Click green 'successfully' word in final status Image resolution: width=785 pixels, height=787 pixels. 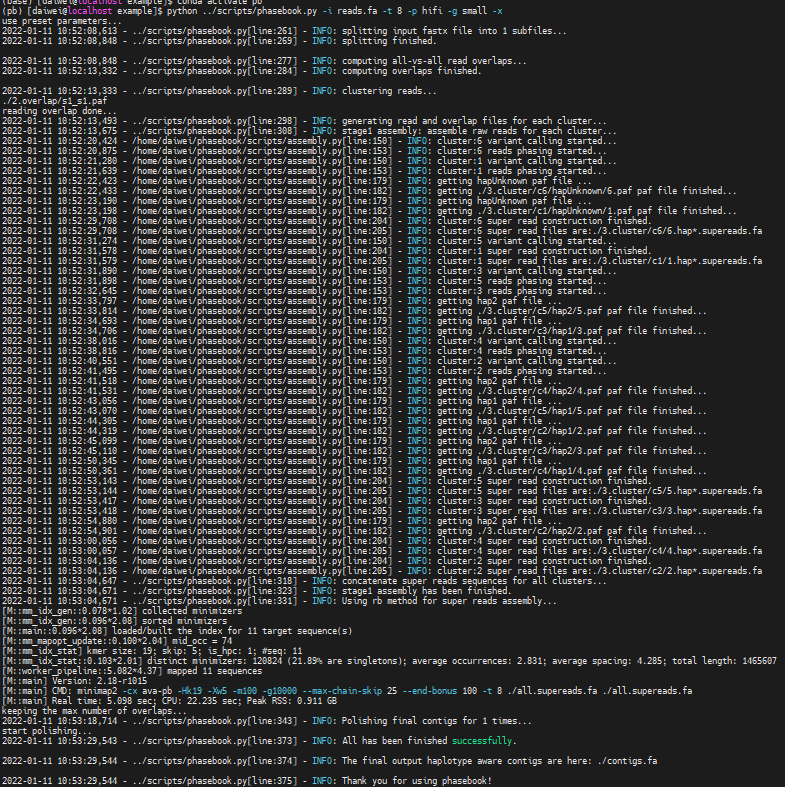click(x=482, y=741)
